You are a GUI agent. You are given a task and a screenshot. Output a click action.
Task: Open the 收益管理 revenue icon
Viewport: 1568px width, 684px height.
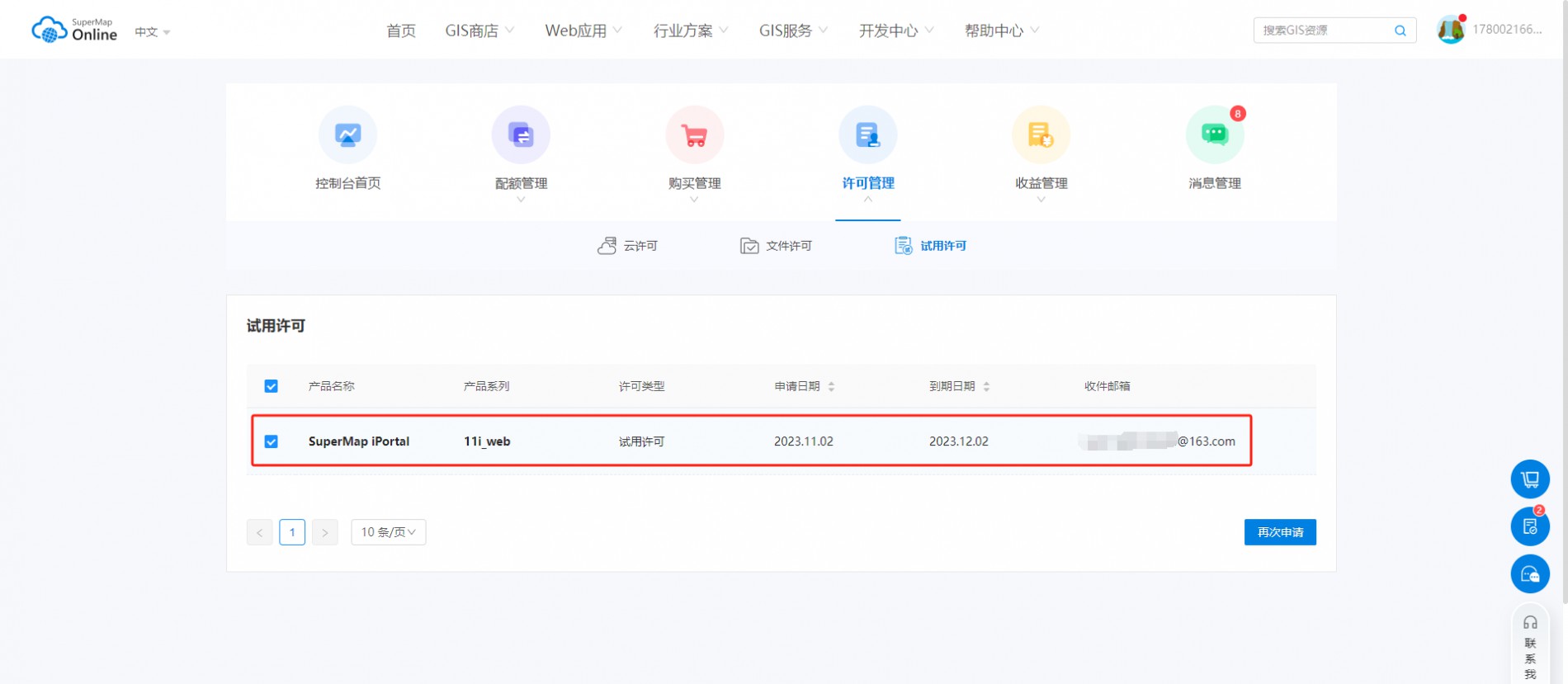pyautogui.click(x=1041, y=134)
